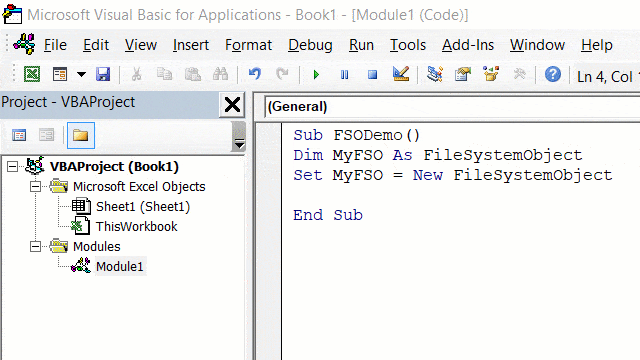This screenshot has height=360, width=640.
Task: Click the code line Sub FSODemo()
Action: (x=357, y=135)
